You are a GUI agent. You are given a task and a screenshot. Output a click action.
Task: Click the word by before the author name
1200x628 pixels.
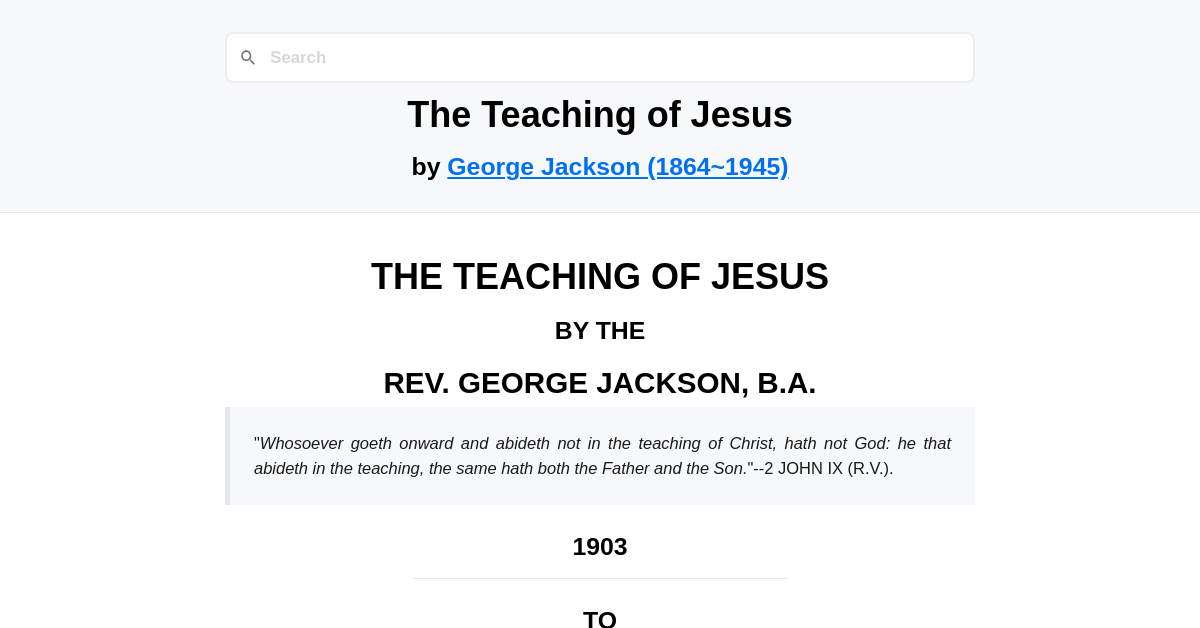point(427,167)
